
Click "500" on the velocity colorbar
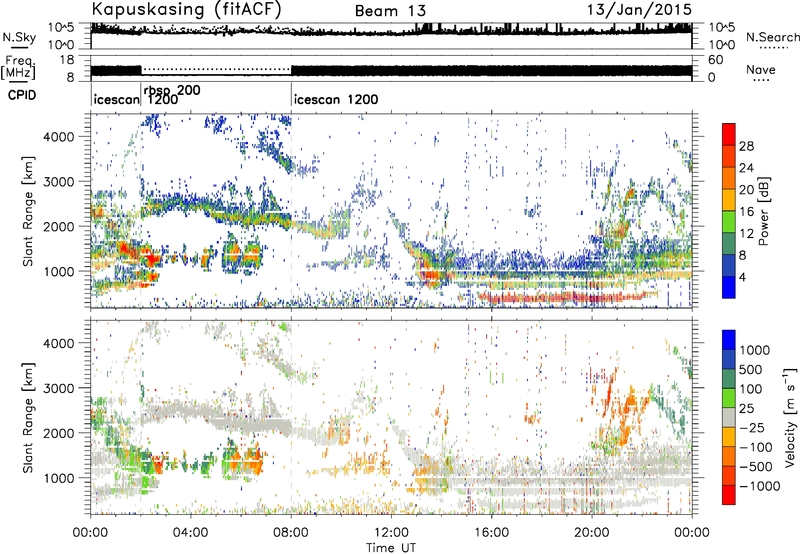(x=749, y=370)
